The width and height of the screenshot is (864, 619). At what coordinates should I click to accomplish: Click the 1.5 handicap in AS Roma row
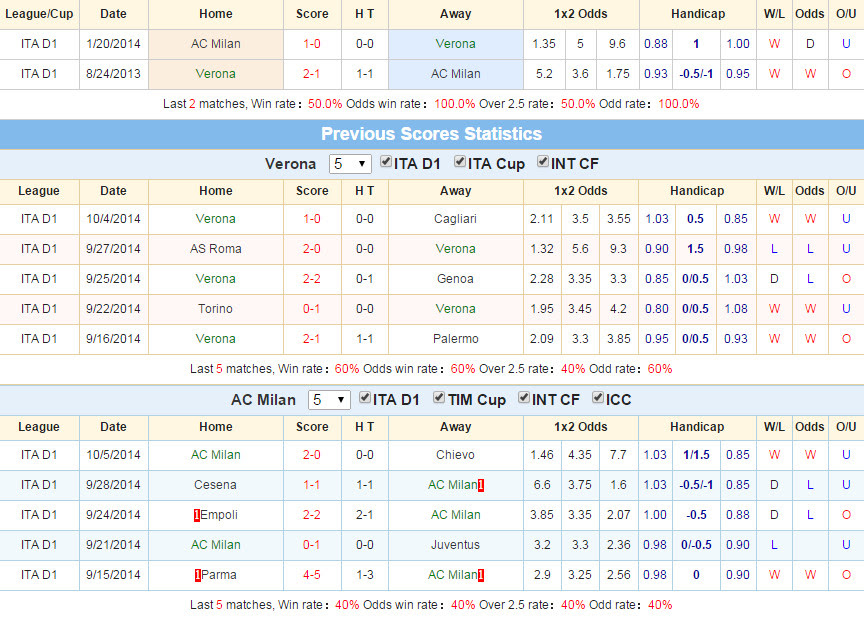tap(695, 249)
